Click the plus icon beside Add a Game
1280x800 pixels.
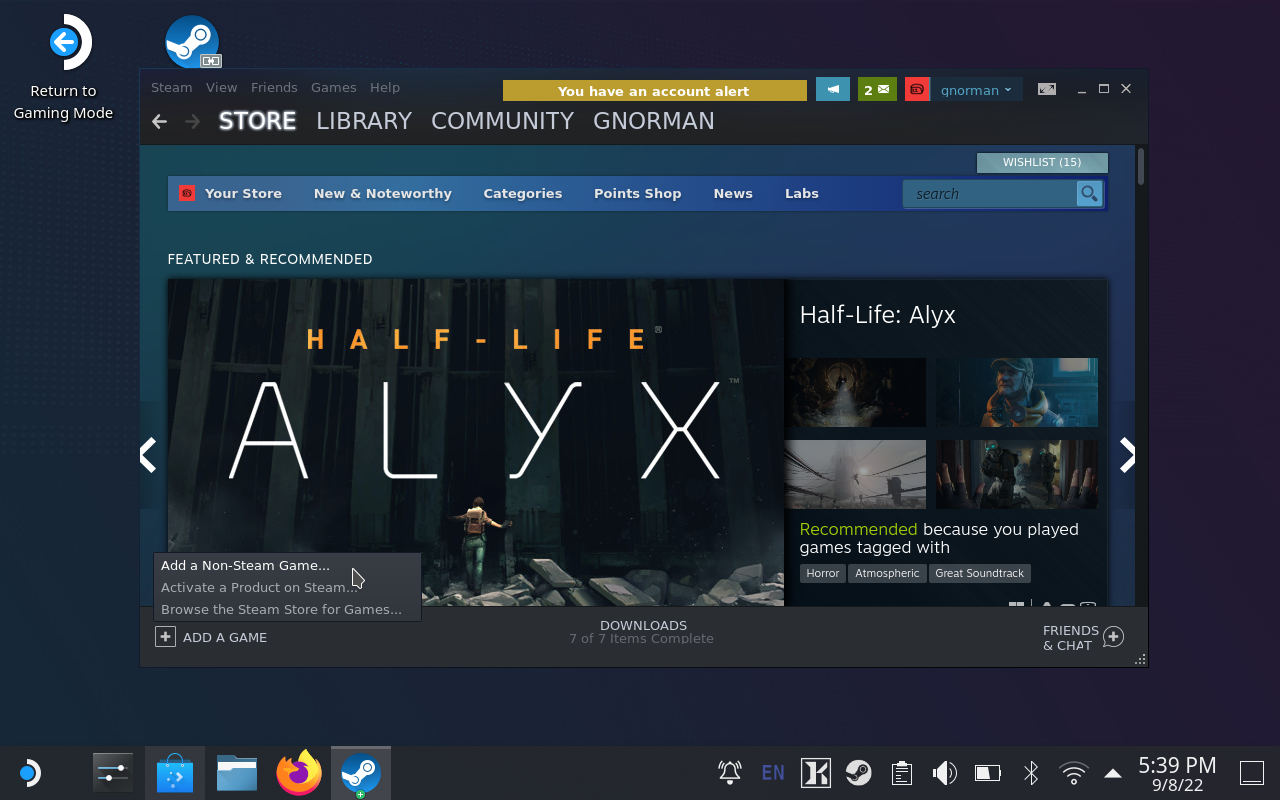(x=165, y=637)
